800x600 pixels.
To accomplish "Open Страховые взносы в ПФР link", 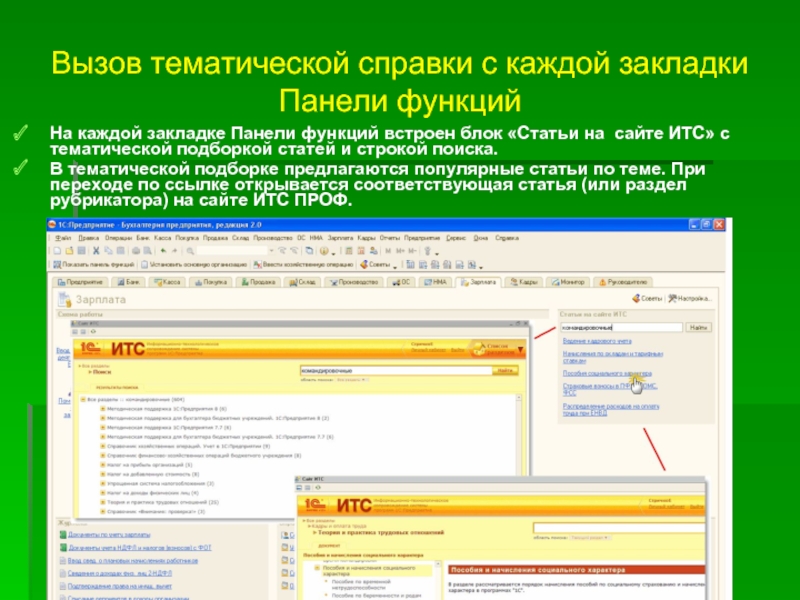I will point(610,389).
